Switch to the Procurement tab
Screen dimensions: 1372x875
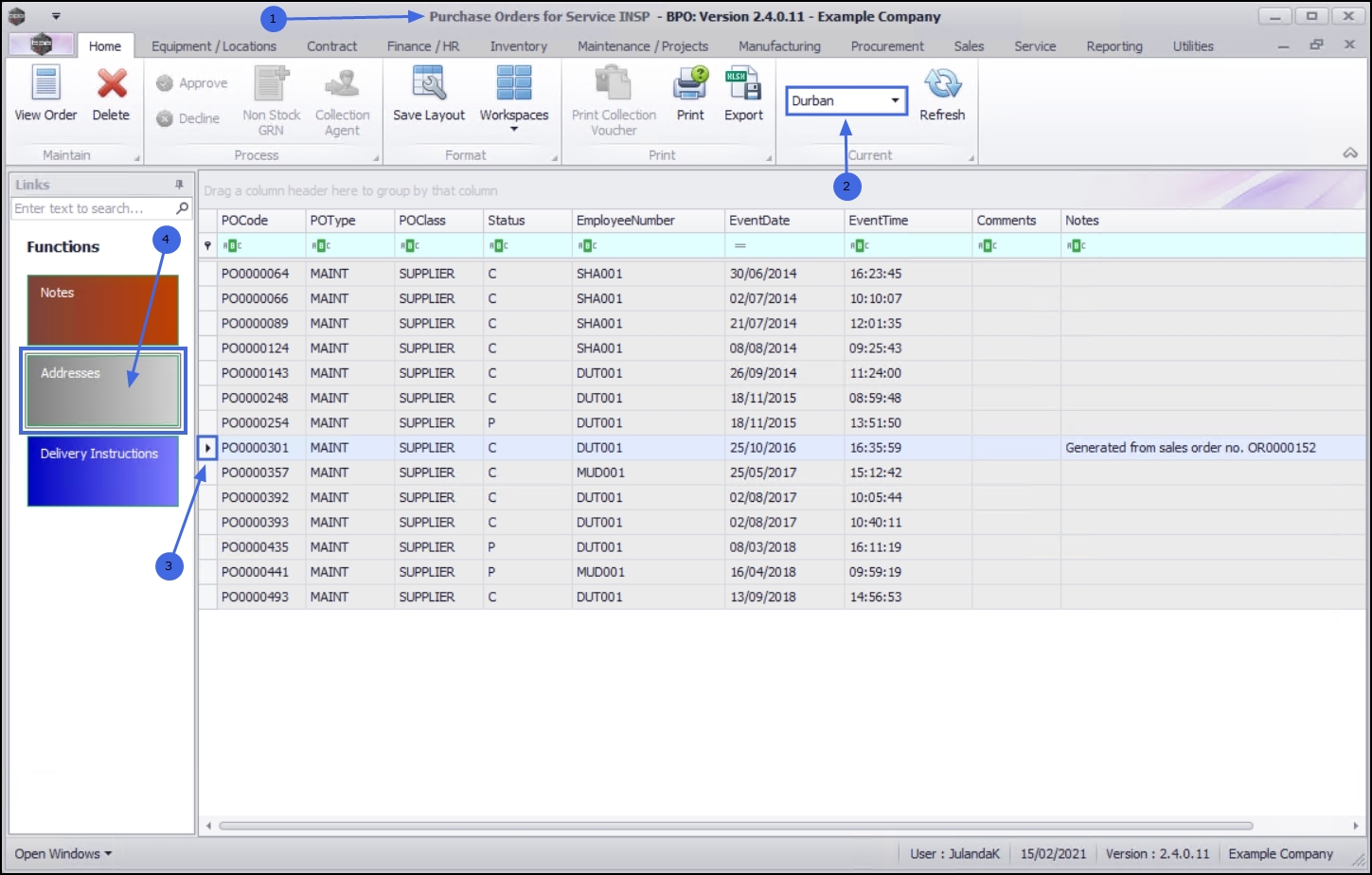886,45
